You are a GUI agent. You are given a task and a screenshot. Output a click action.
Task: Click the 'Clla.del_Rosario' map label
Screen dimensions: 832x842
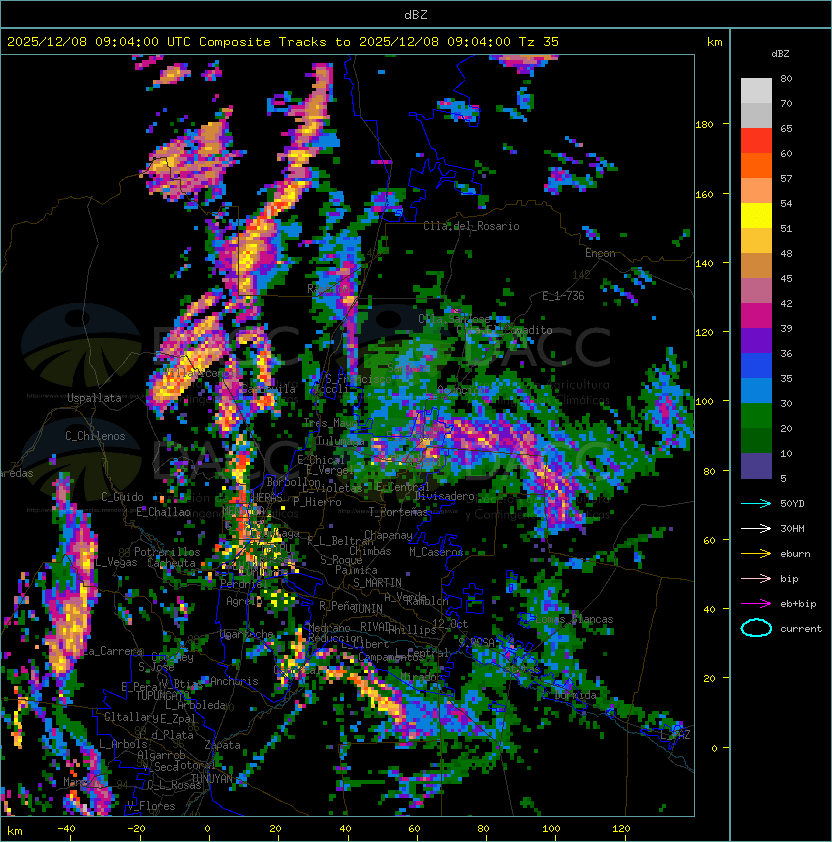tap(471, 226)
